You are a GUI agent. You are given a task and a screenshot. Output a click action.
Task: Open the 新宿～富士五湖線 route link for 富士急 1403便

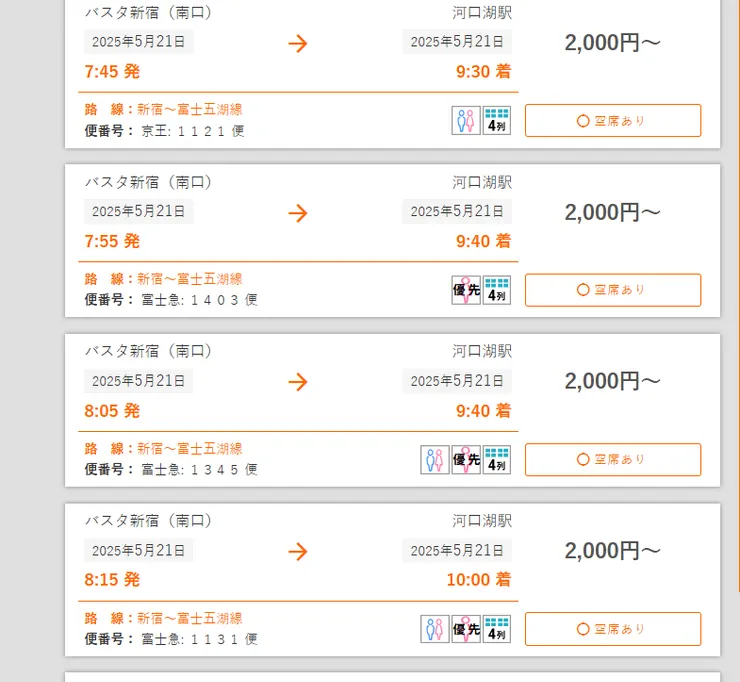coord(190,279)
